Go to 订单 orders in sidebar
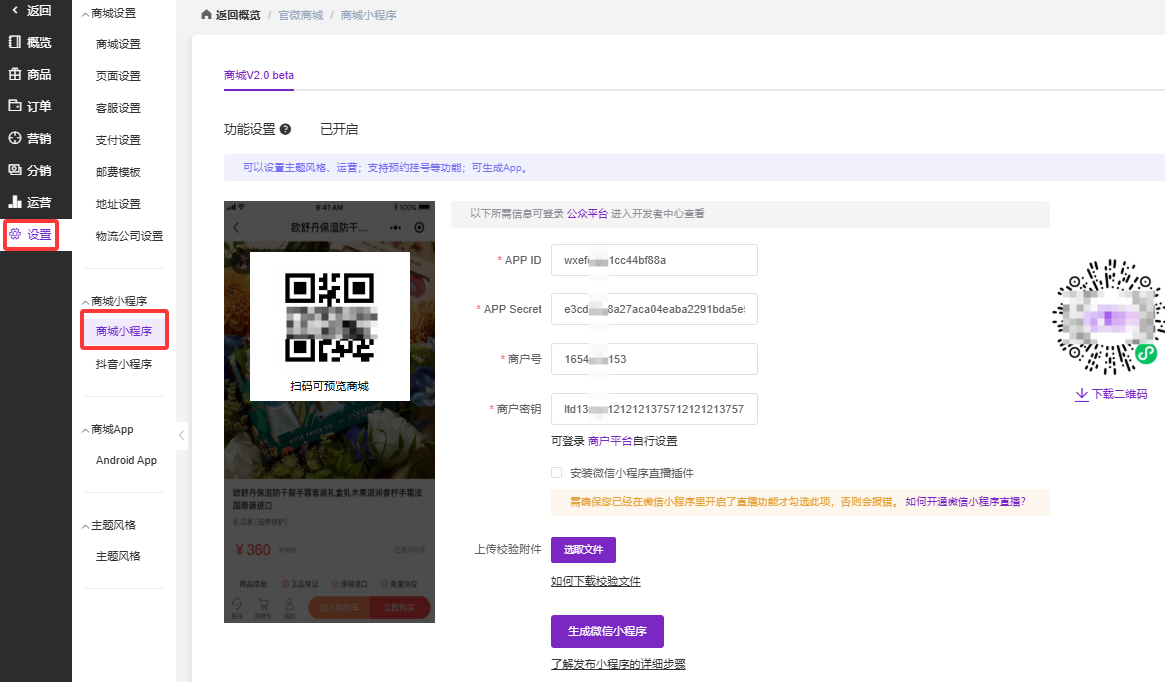1165x682 pixels. (x=15, y=106)
